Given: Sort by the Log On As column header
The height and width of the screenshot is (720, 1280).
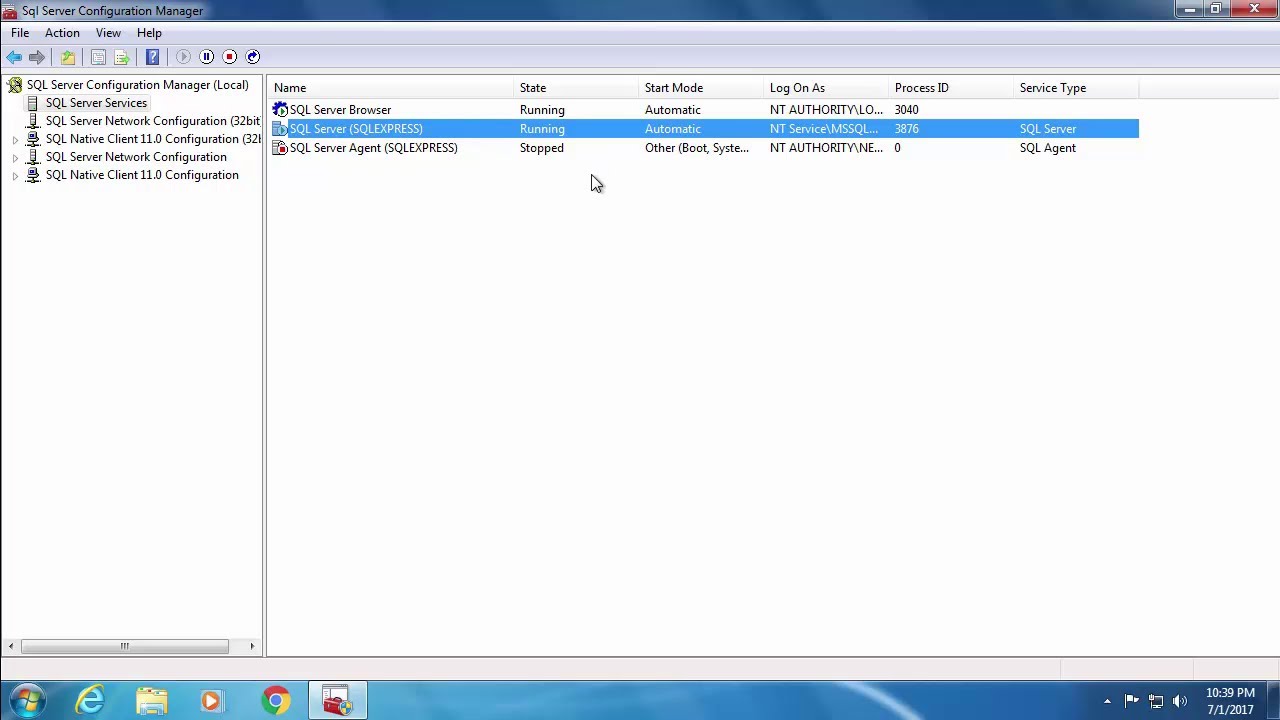Looking at the screenshot, I should (x=826, y=88).
